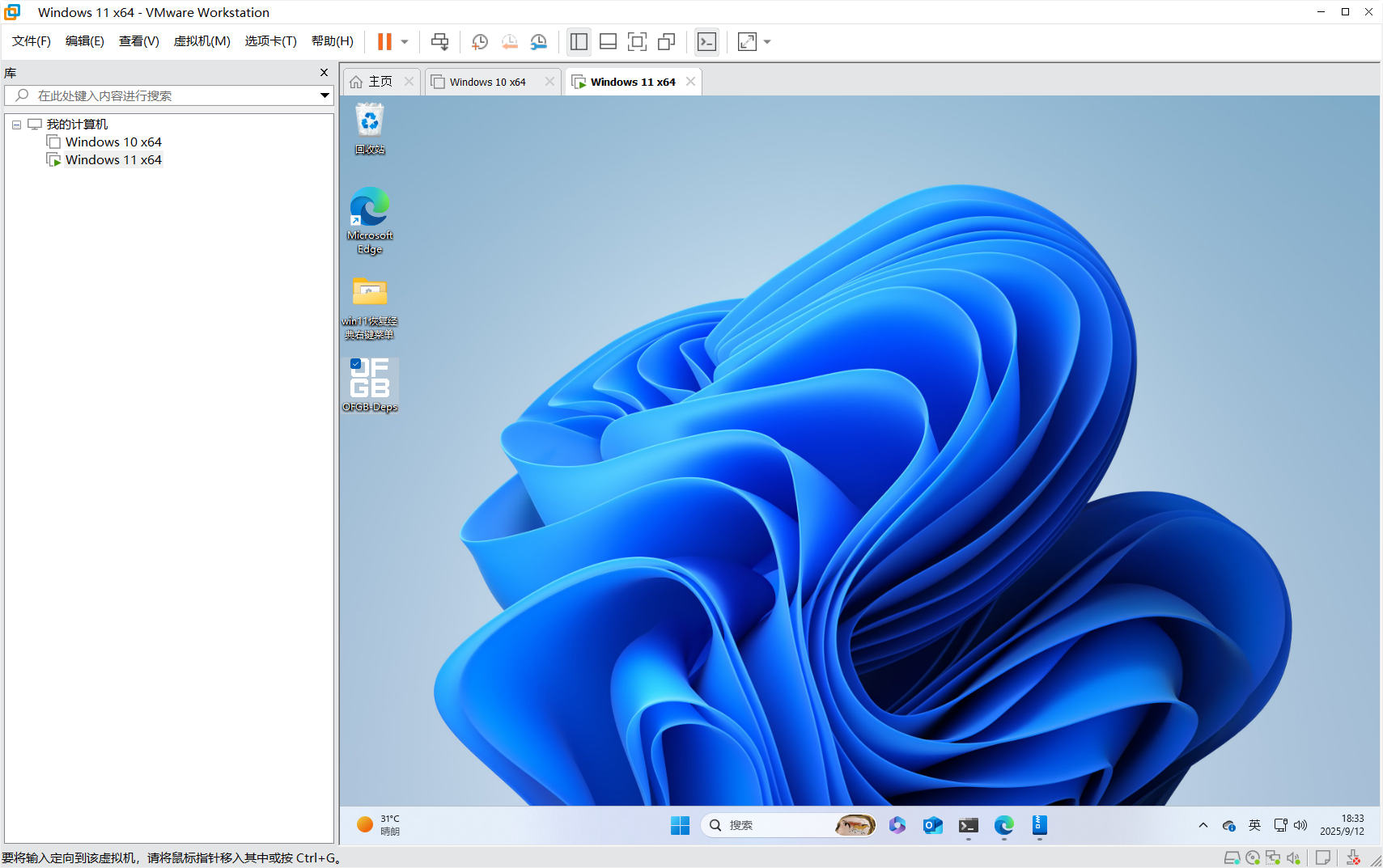Click the USB device disconnected status icon
This screenshot has width=1383, height=868.
point(1353,858)
